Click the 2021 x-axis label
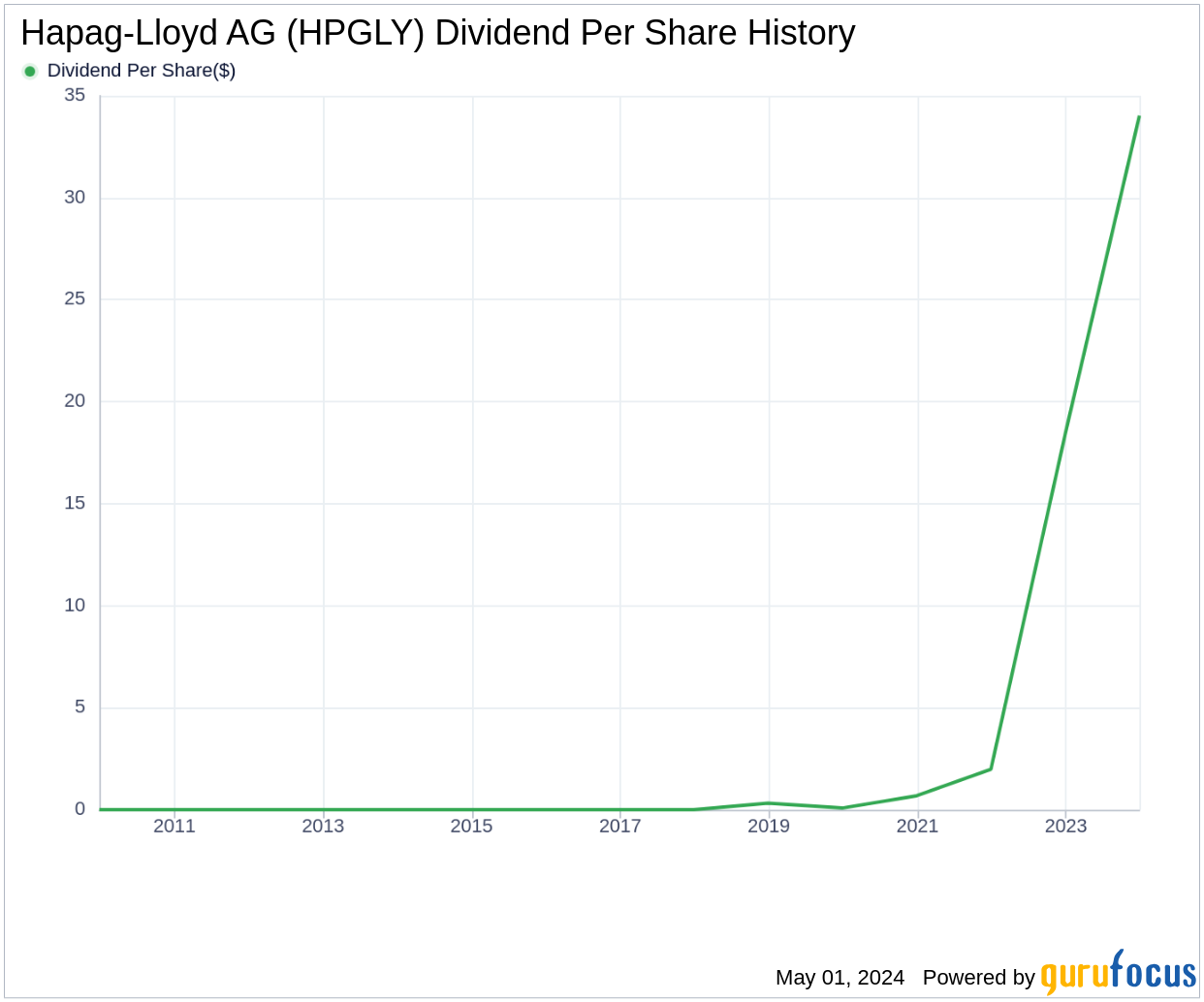The height and width of the screenshot is (1002, 1204). coord(917,826)
